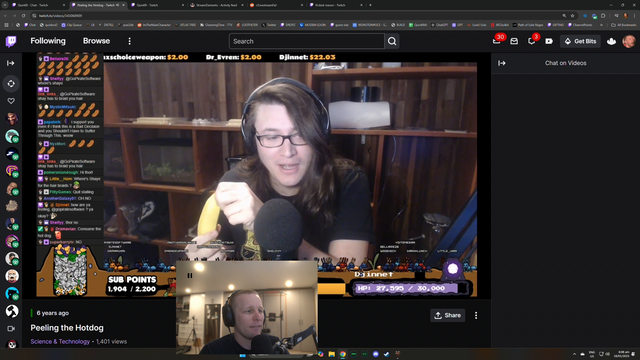Open the Science & Technology category link
This screenshot has width=640, height=360.
coord(60,342)
